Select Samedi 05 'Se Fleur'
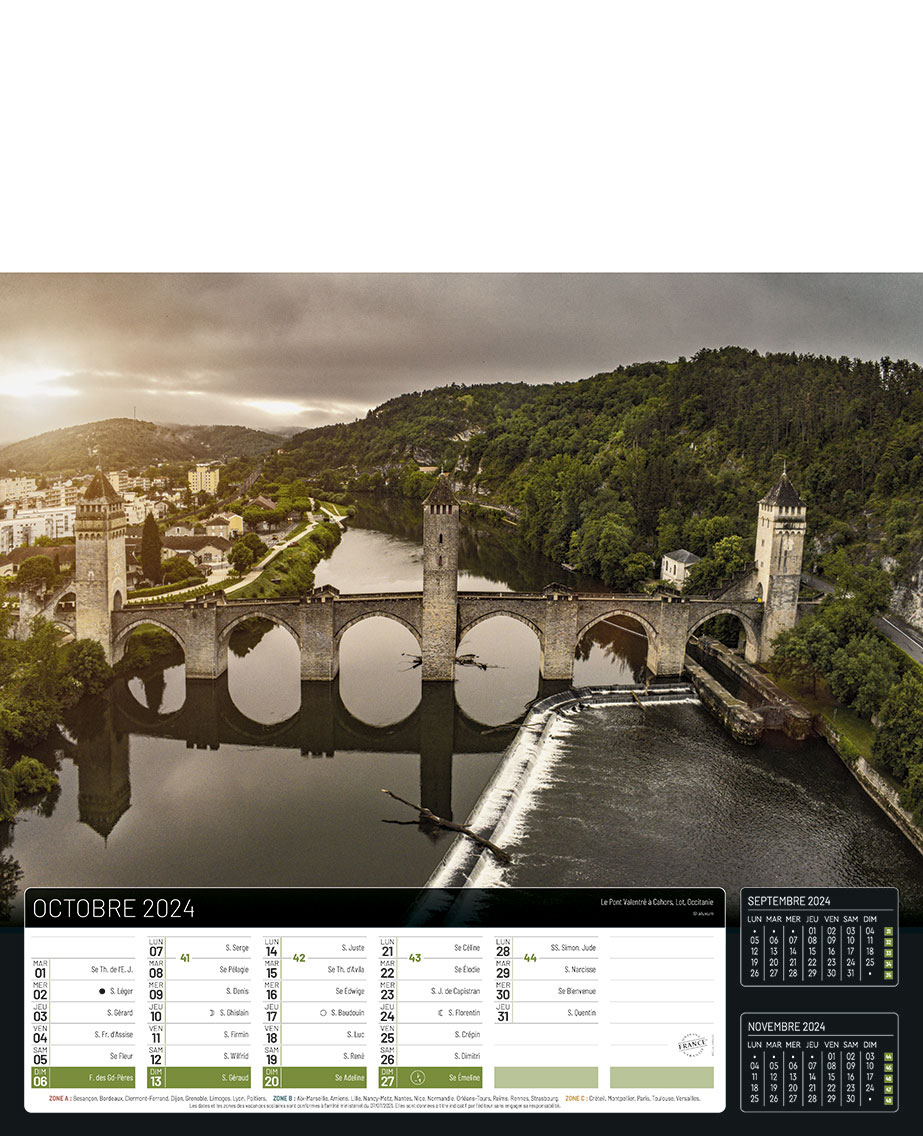Image resolution: width=923 pixels, height=1136 pixels. (x=83, y=1056)
